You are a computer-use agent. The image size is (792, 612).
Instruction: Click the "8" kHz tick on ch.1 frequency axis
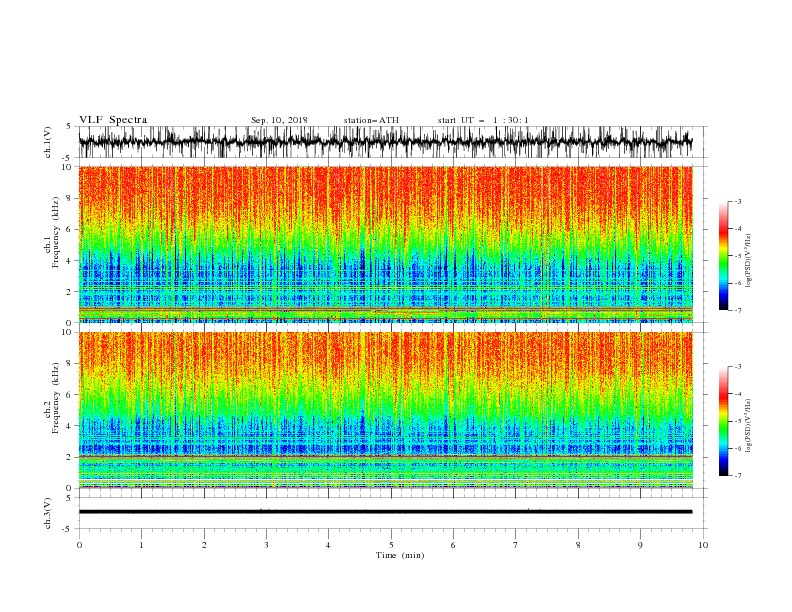pos(69,198)
